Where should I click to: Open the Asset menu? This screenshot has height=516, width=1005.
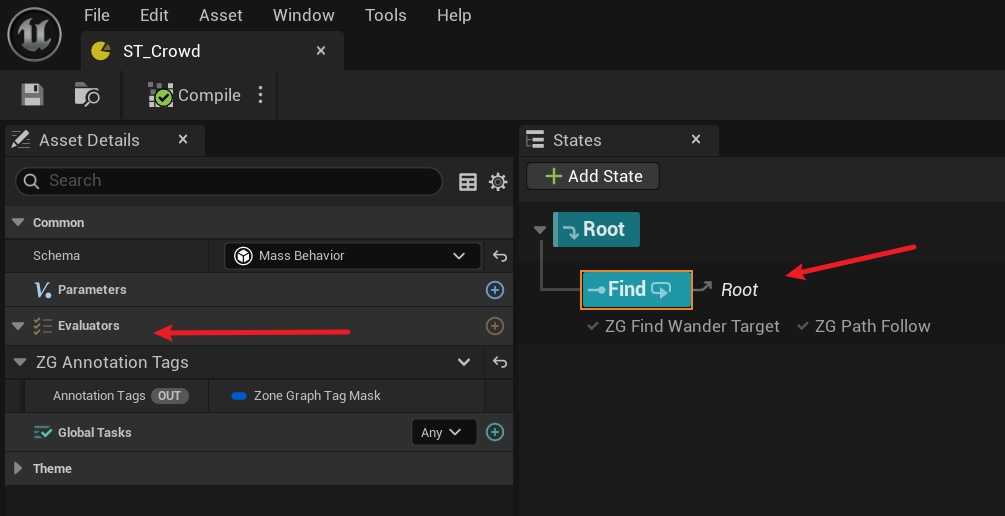[x=220, y=15]
